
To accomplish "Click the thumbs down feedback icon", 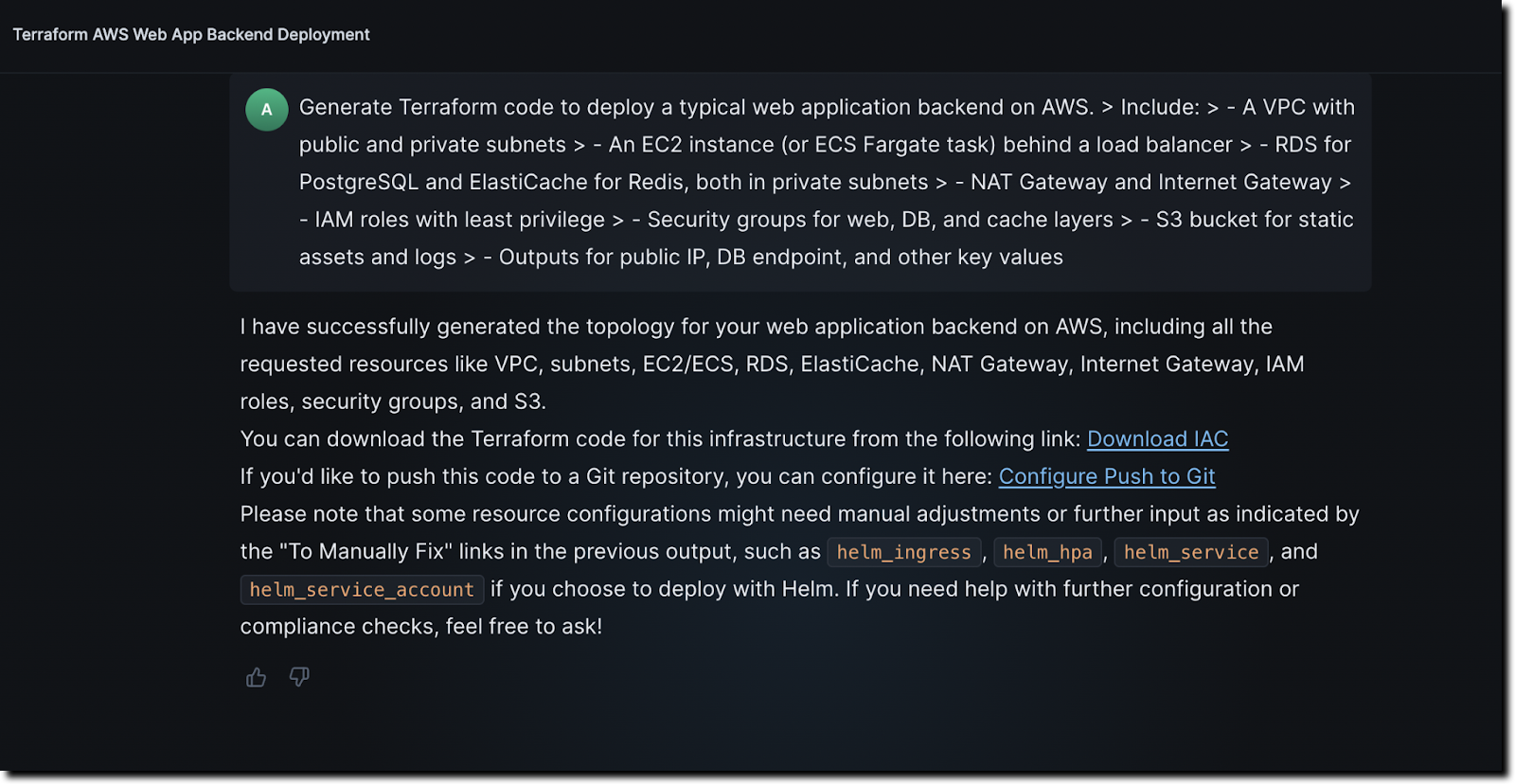I will [x=299, y=677].
